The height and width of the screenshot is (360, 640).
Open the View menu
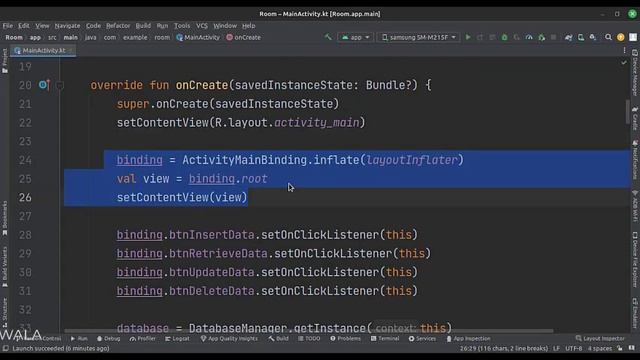tap(42, 26)
